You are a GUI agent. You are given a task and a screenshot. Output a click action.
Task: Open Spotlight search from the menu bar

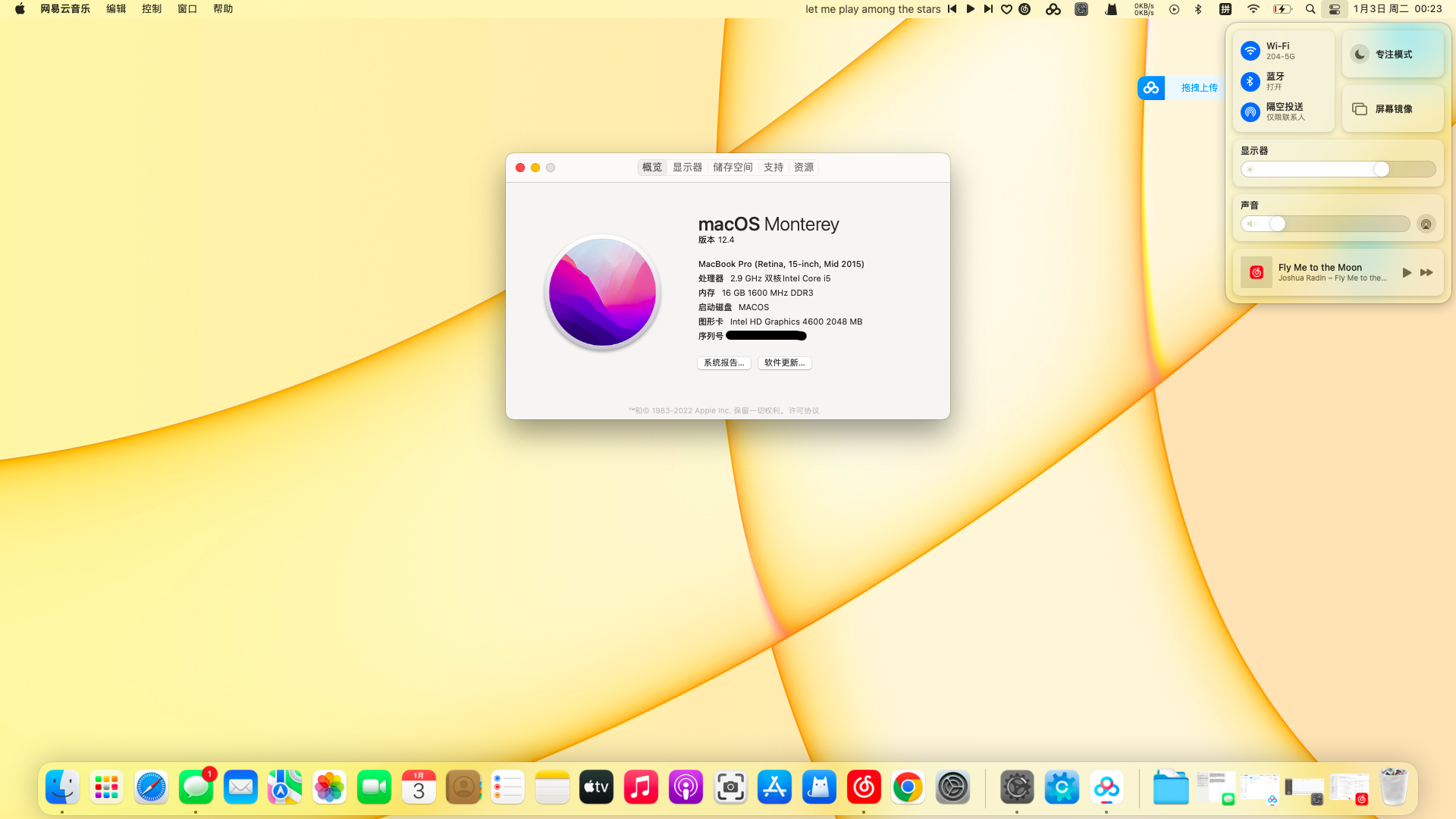(x=1310, y=9)
